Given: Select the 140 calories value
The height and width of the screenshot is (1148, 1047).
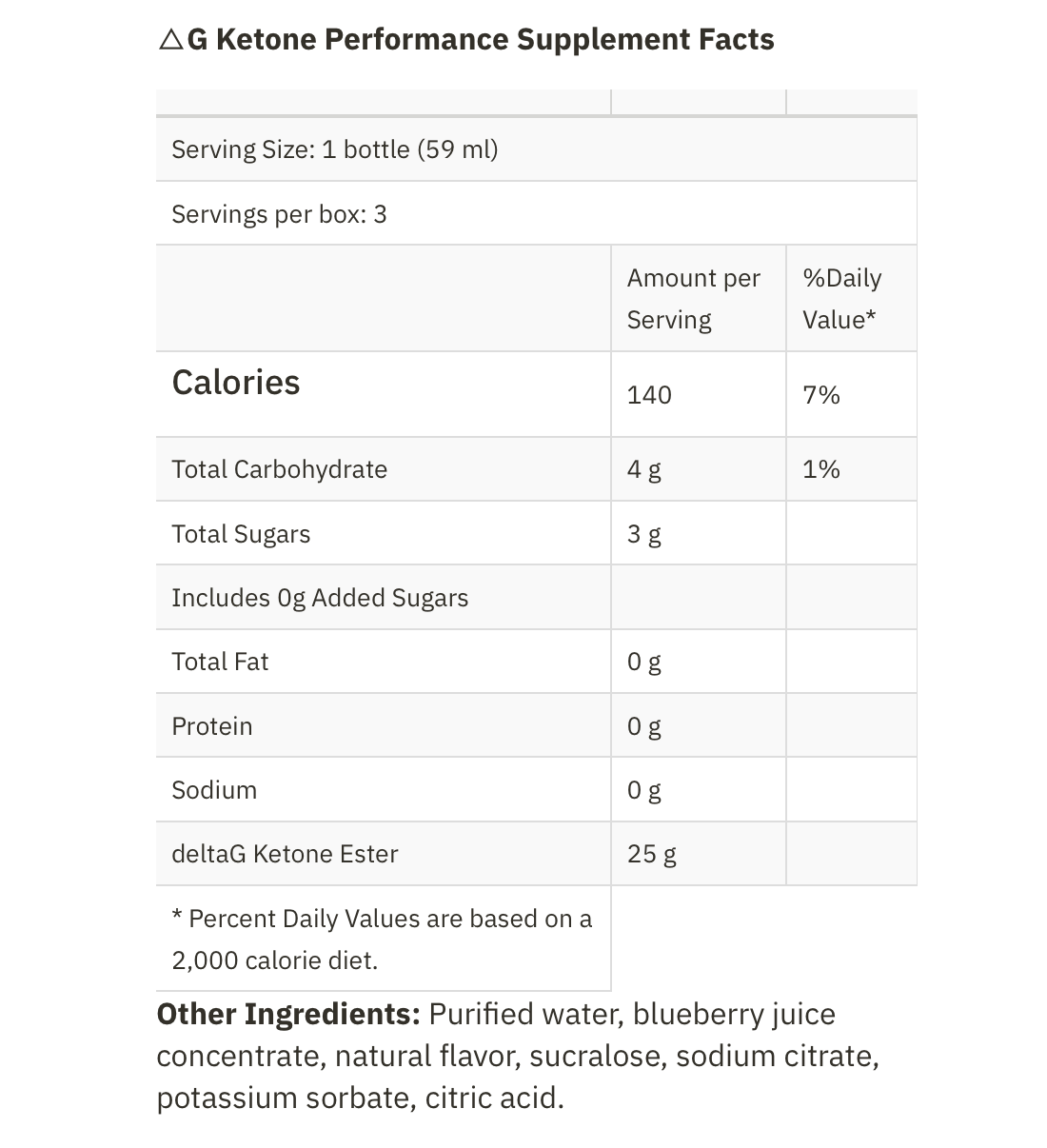Looking at the screenshot, I should 649,395.
